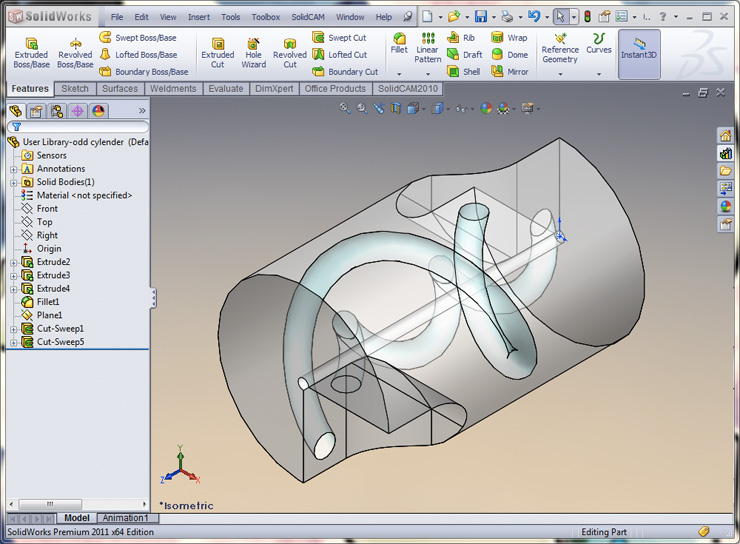The width and height of the screenshot is (740, 544).
Task: Select the Linear Pattern tool
Action: (428, 48)
